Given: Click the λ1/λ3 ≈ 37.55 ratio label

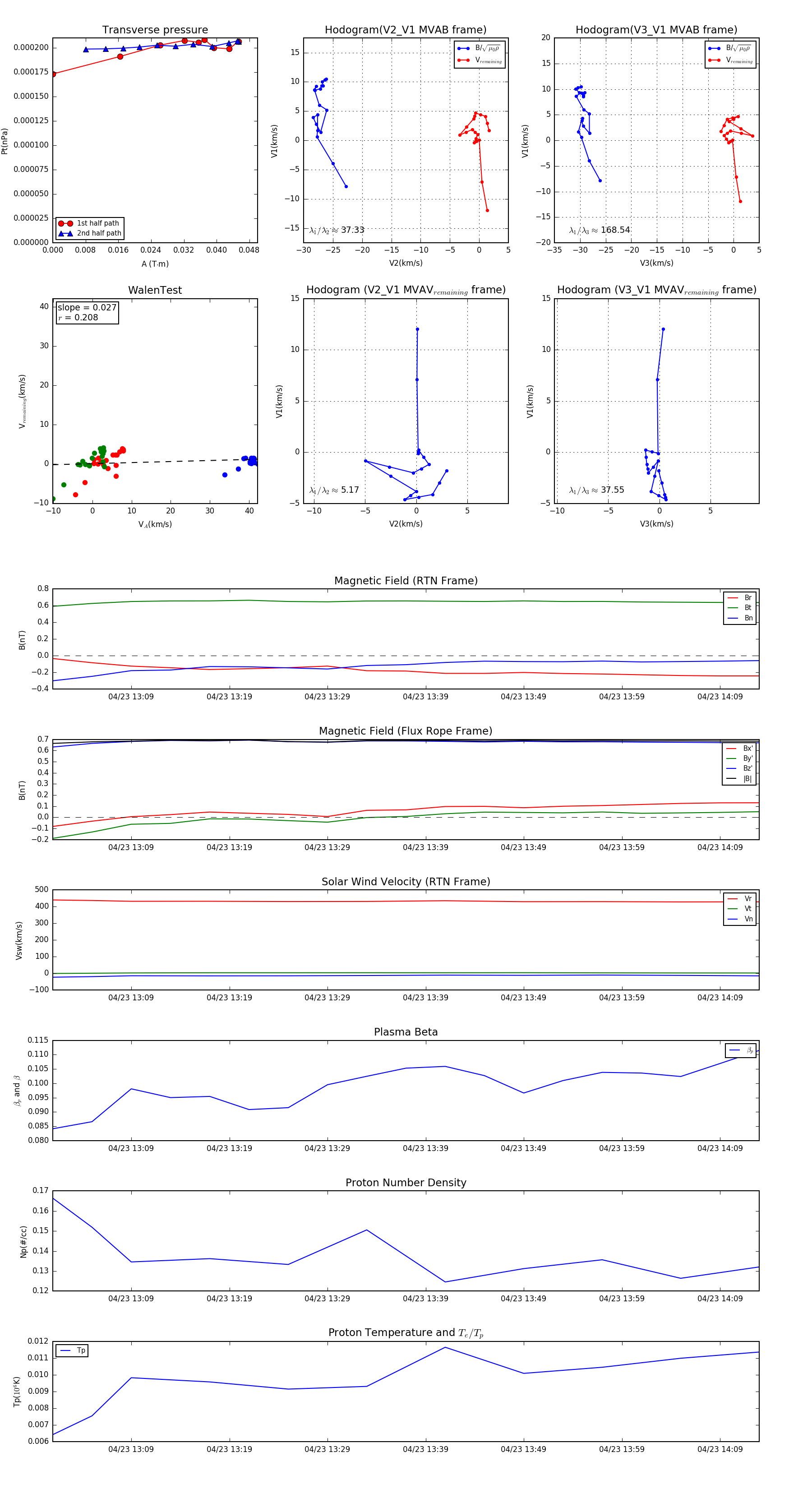Looking at the screenshot, I should 596,490.
